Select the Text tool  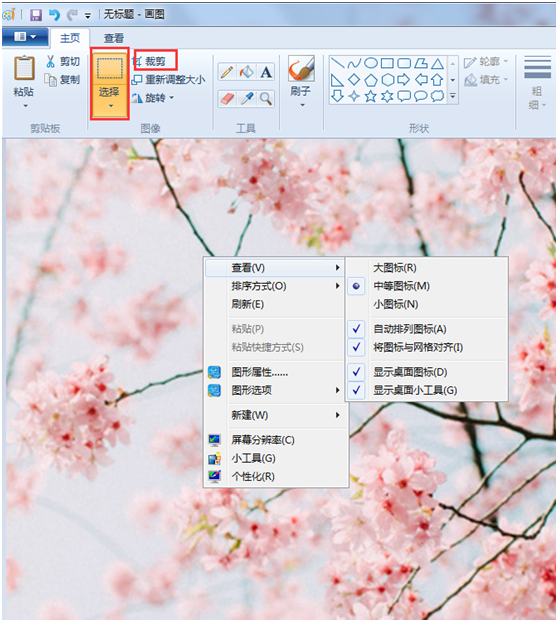266,72
